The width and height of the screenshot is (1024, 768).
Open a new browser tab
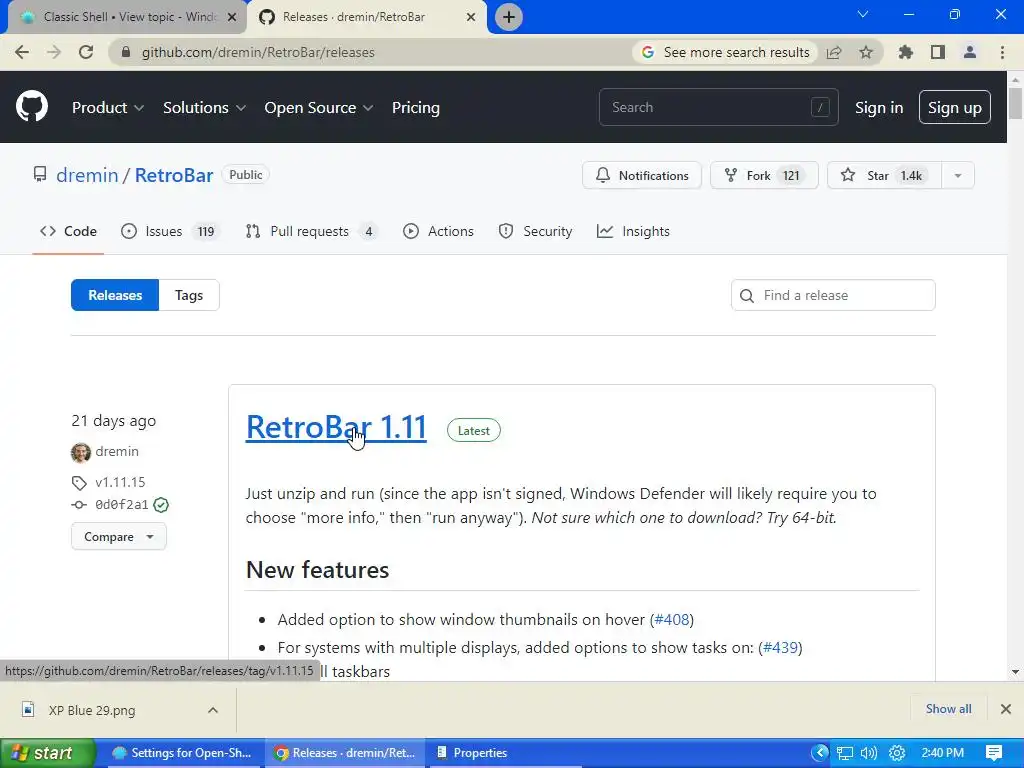(509, 17)
